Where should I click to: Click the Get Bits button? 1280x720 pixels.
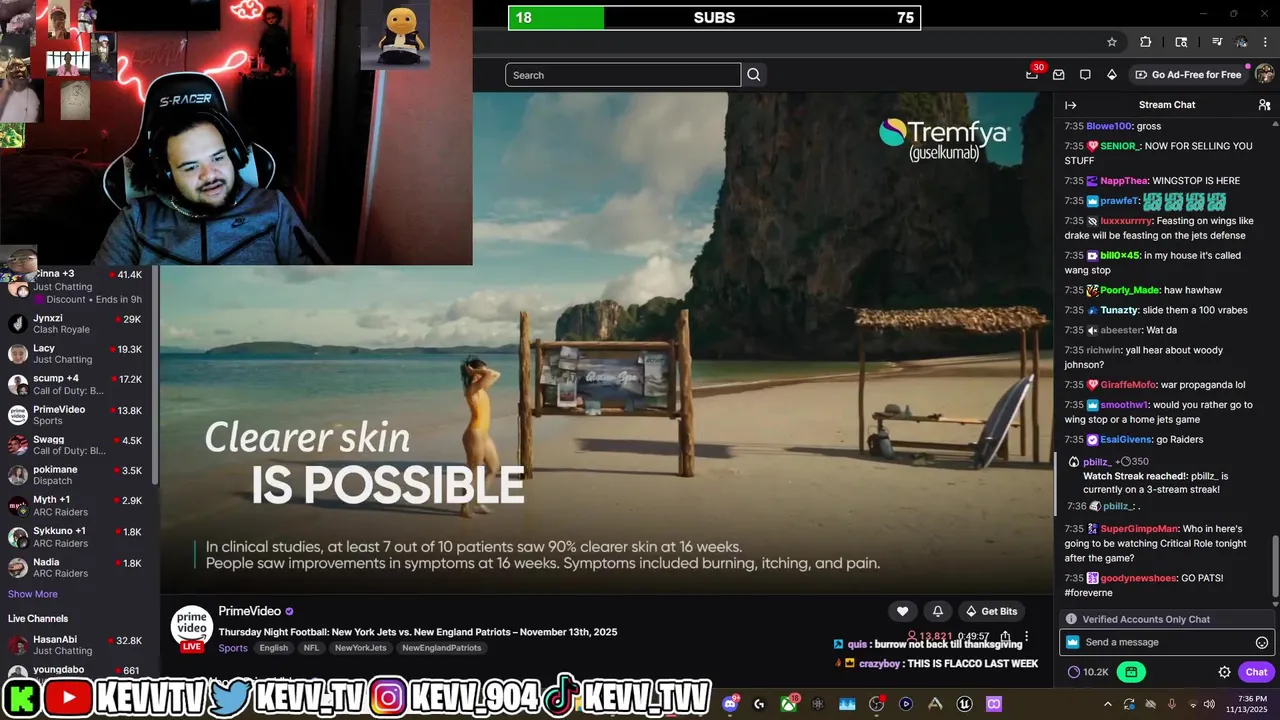pyautogui.click(x=990, y=611)
